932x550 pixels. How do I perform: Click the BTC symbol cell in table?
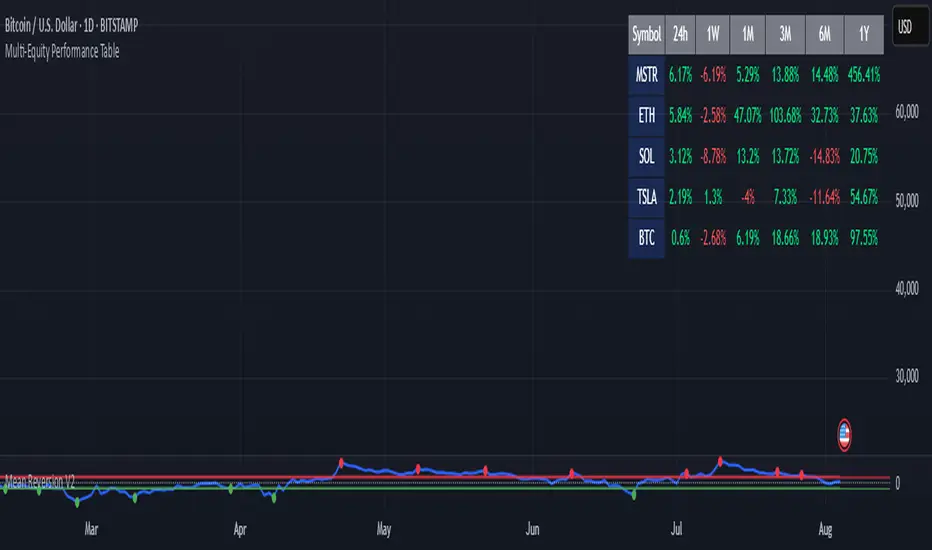click(647, 239)
